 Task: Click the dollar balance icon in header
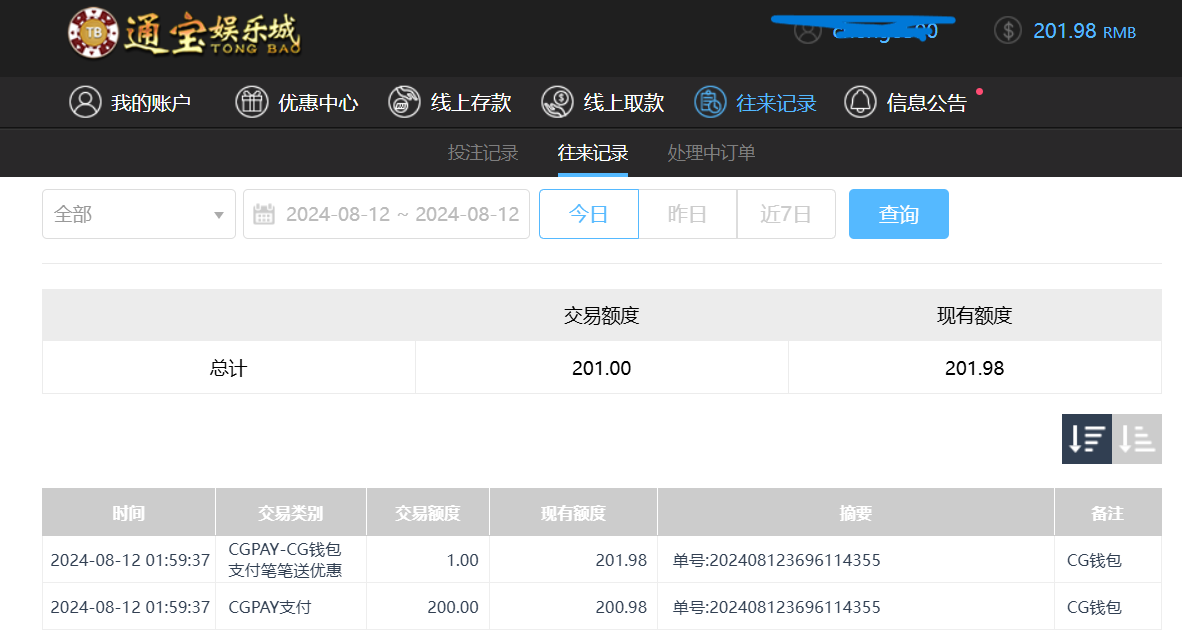pos(1008,30)
